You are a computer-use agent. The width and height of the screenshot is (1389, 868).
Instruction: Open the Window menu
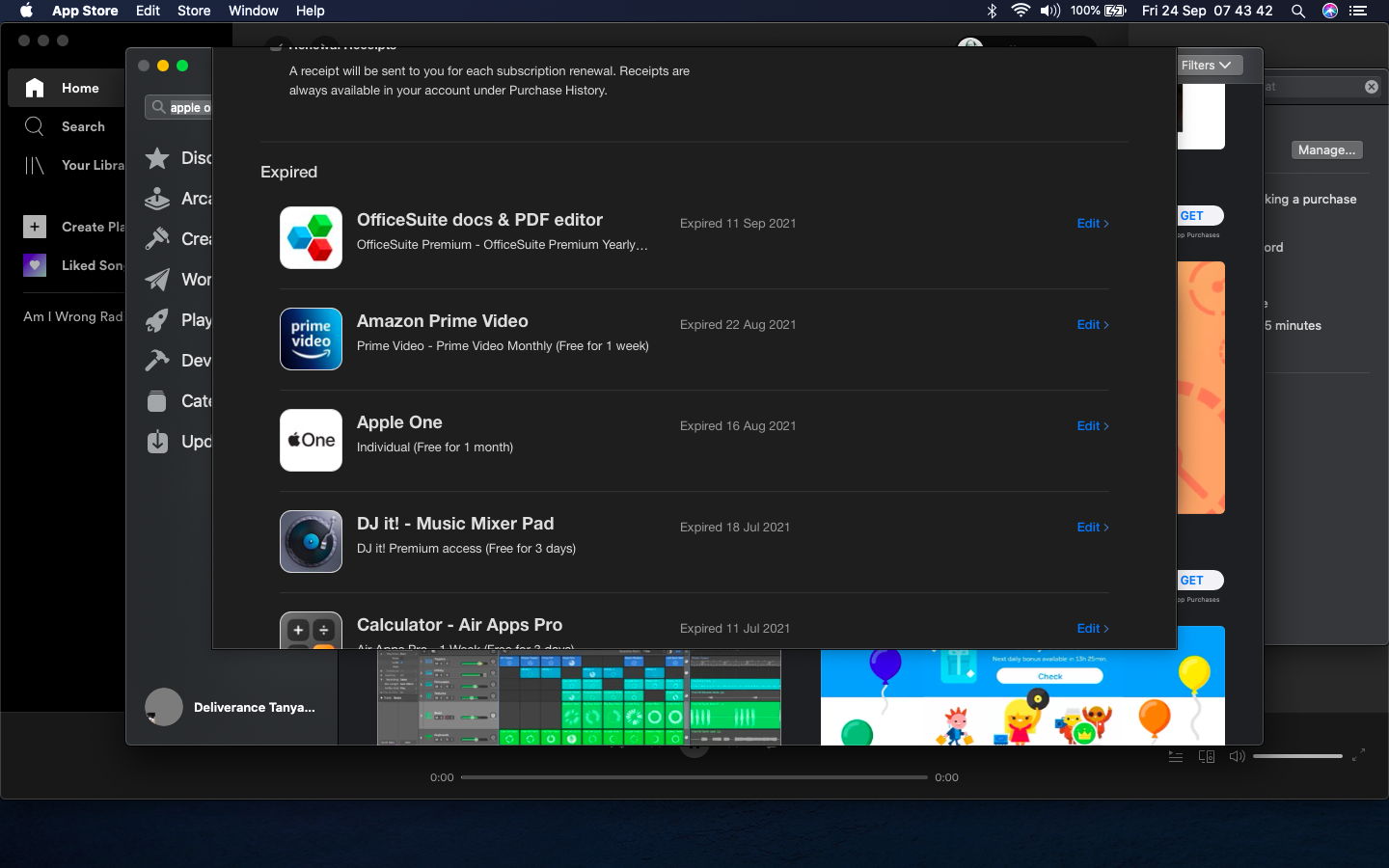(x=254, y=11)
